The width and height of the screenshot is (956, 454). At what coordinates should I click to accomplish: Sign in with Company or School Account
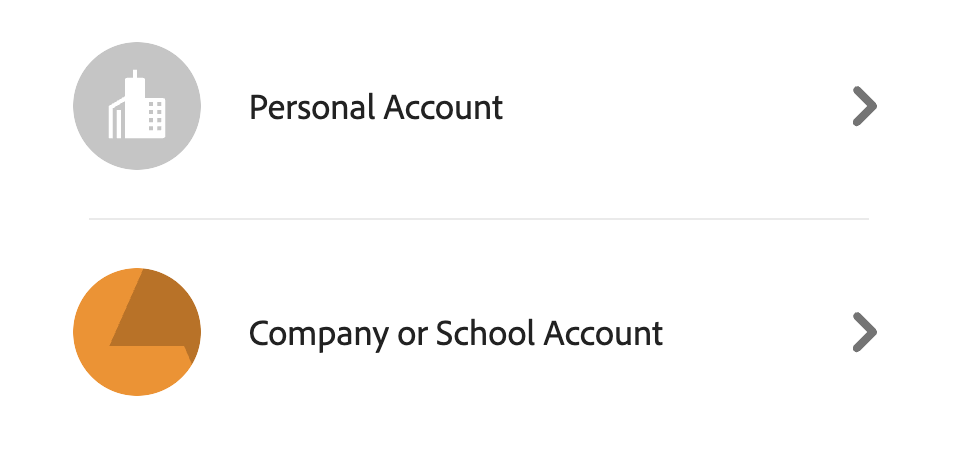(455, 333)
